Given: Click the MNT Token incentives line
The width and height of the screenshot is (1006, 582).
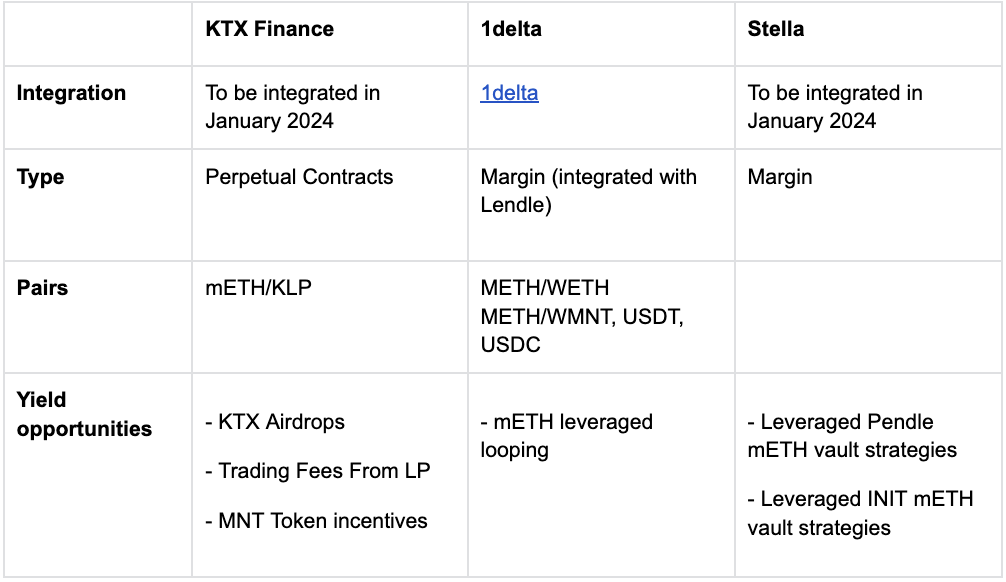Looking at the screenshot, I should coord(316,520).
